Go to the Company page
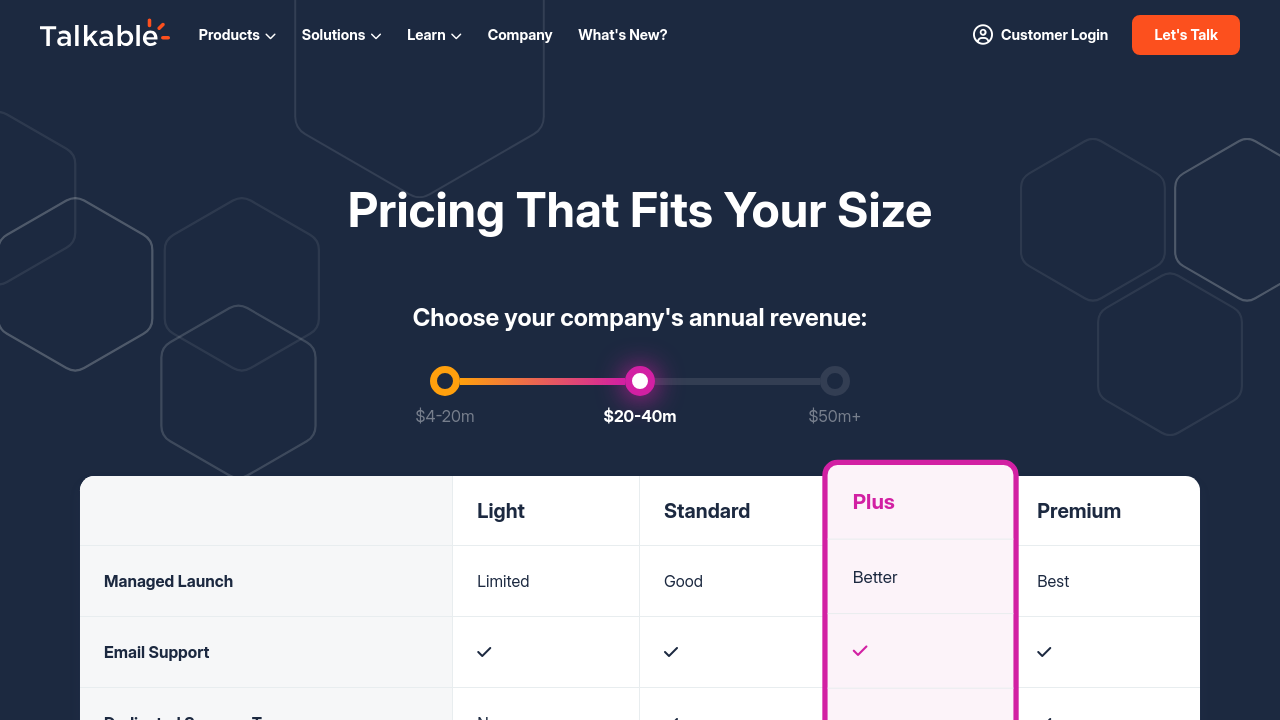This screenshot has width=1280, height=720. [x=520, y=35]
